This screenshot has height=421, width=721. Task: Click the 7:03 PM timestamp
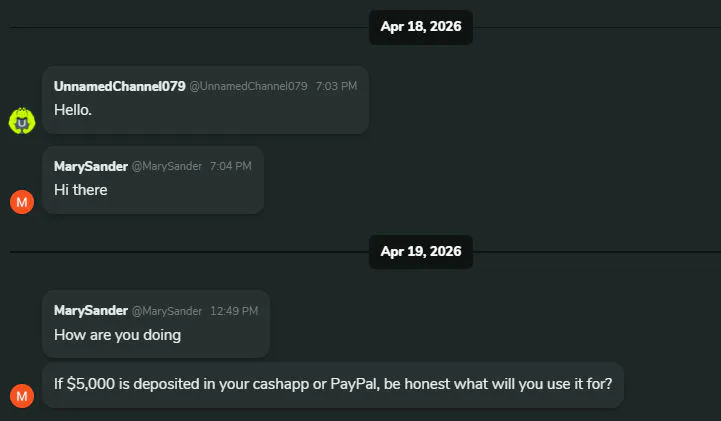coord(336,87)
